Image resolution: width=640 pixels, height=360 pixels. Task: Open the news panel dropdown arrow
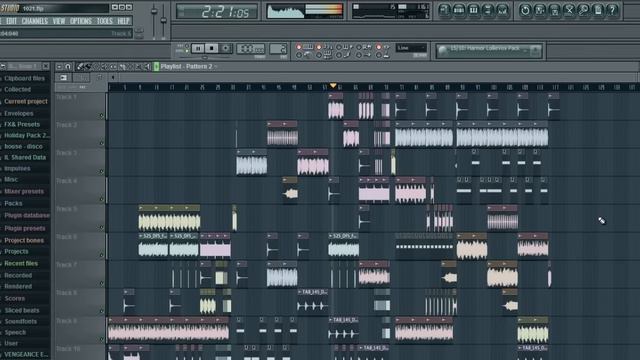535,50
